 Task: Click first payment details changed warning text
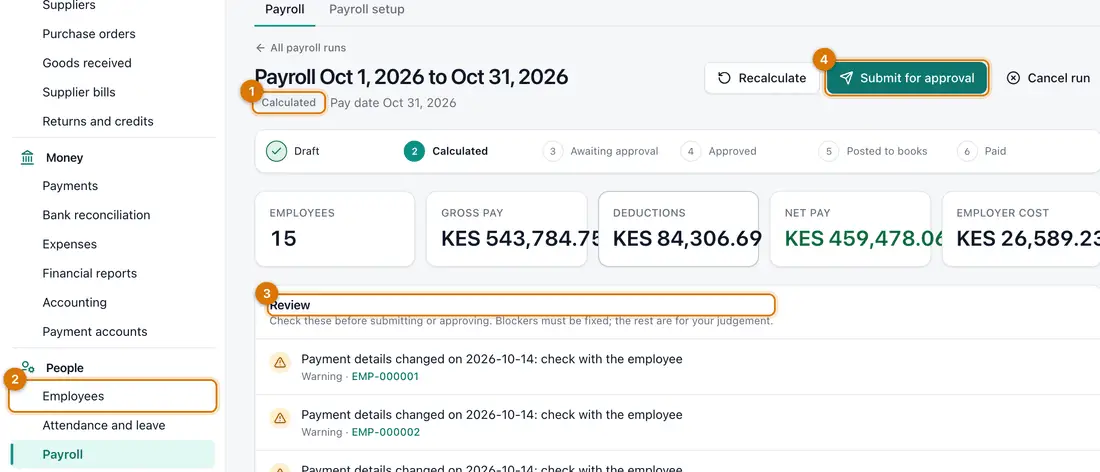coord(492,359)
